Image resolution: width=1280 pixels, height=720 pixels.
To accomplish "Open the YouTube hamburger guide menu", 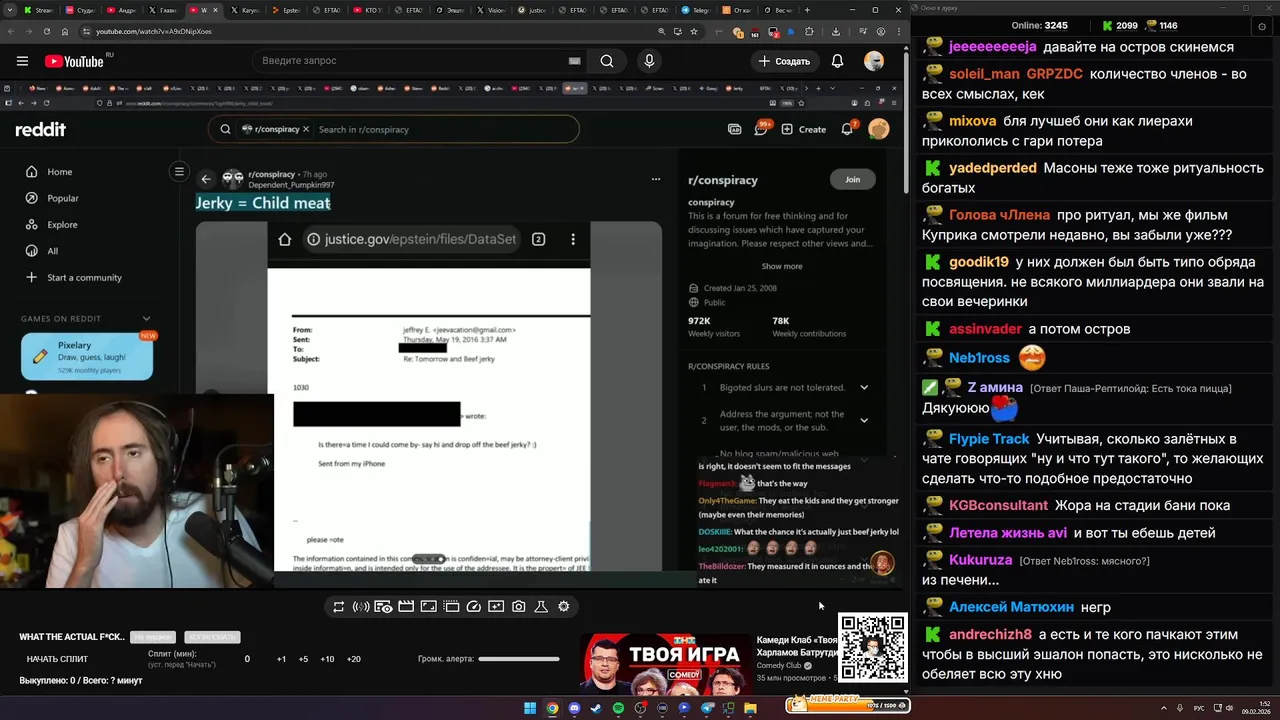I will pyautogui.click(x=22, y=61).
